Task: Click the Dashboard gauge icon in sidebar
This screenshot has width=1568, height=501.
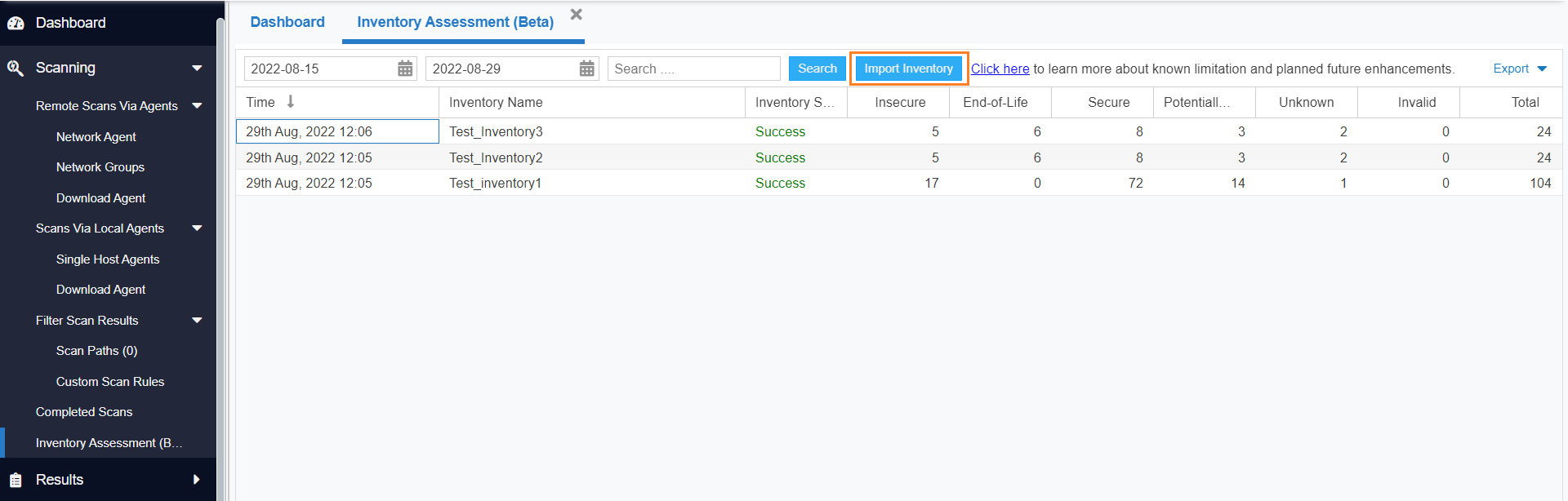Action: point(16,23)
